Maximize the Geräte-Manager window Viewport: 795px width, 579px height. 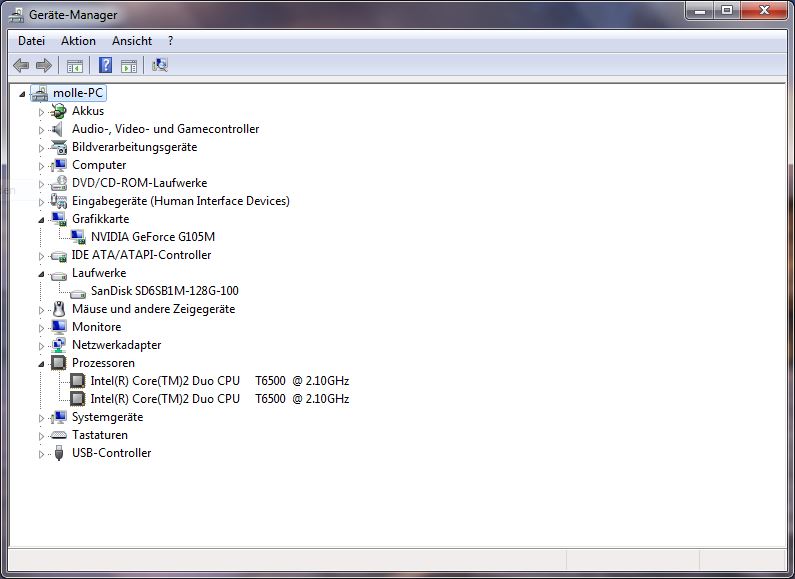727,10
